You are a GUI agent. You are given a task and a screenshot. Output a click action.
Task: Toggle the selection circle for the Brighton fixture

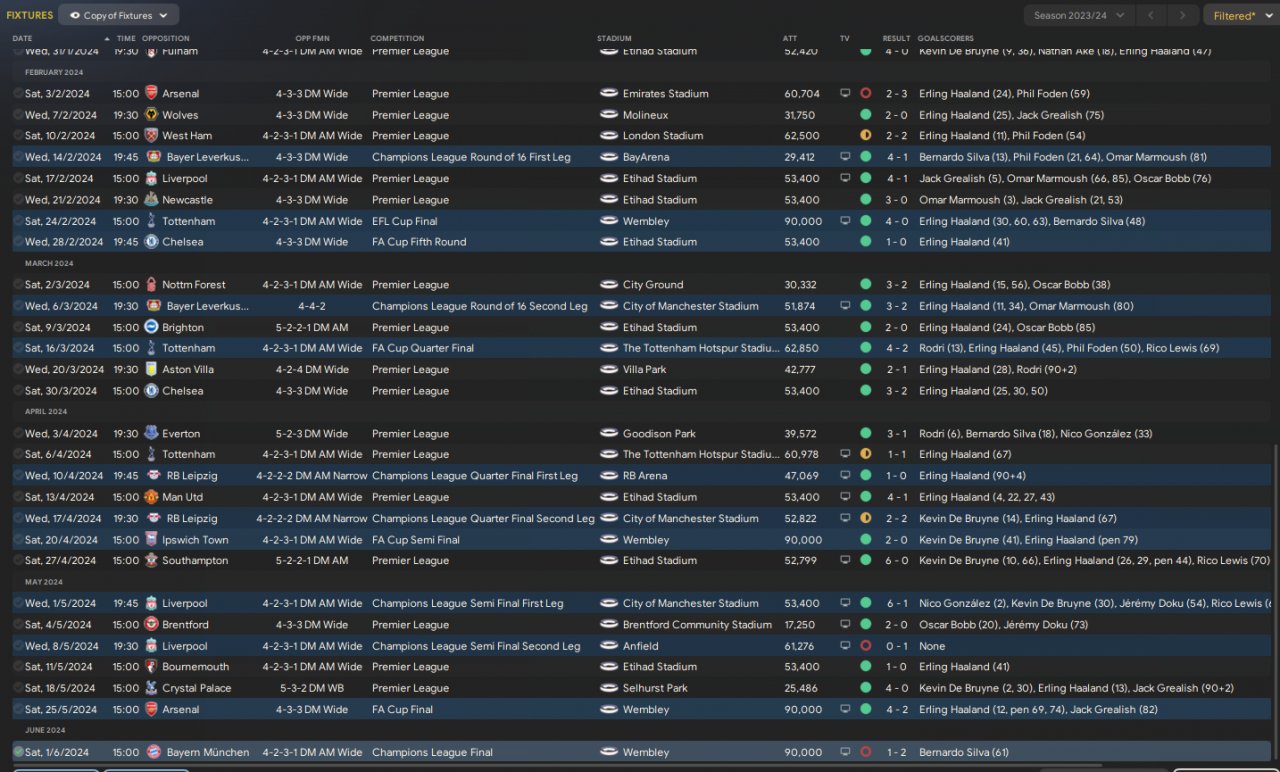coord(18,327)
